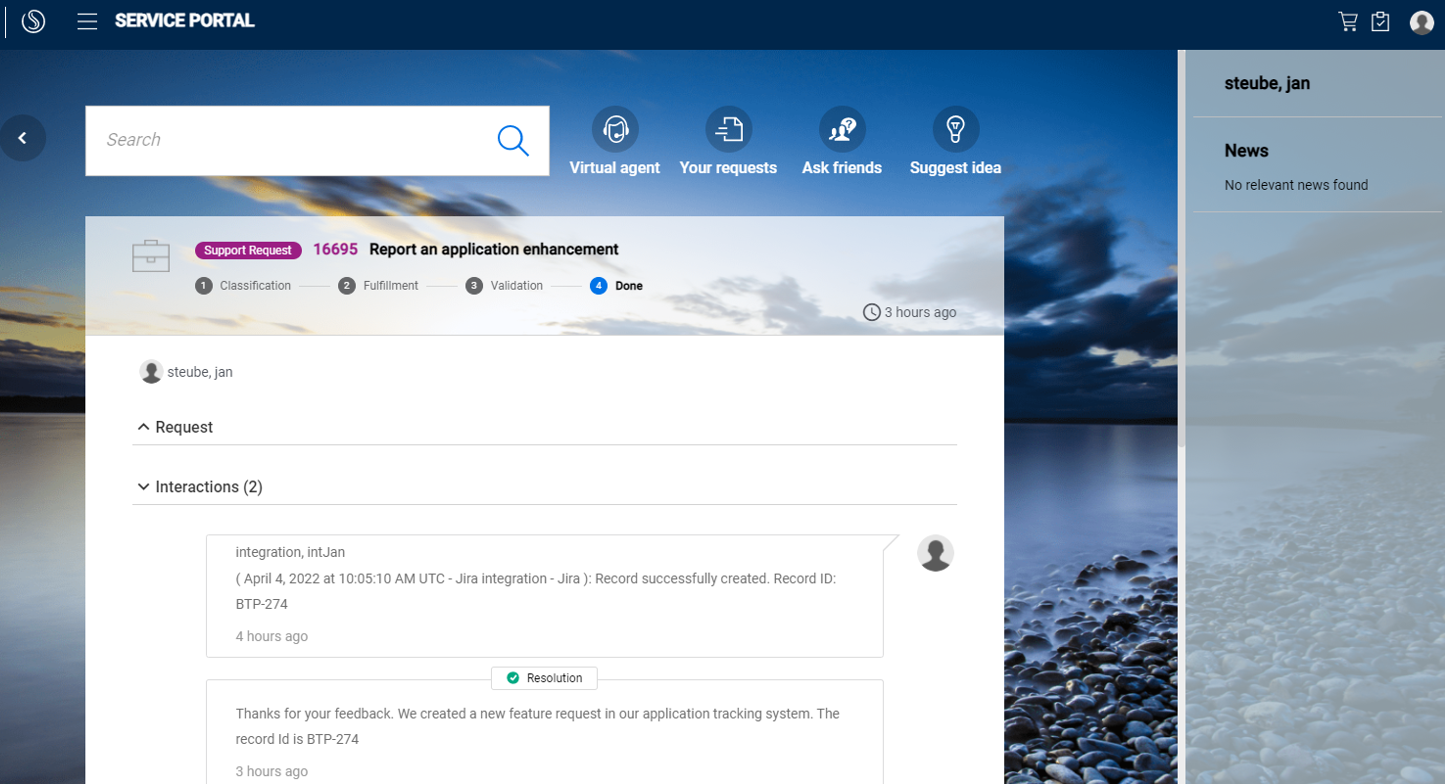This screenshot has height=784, width=1445.
Task: Collapse the panel with the left arrow button
Action: pos(23,137)
